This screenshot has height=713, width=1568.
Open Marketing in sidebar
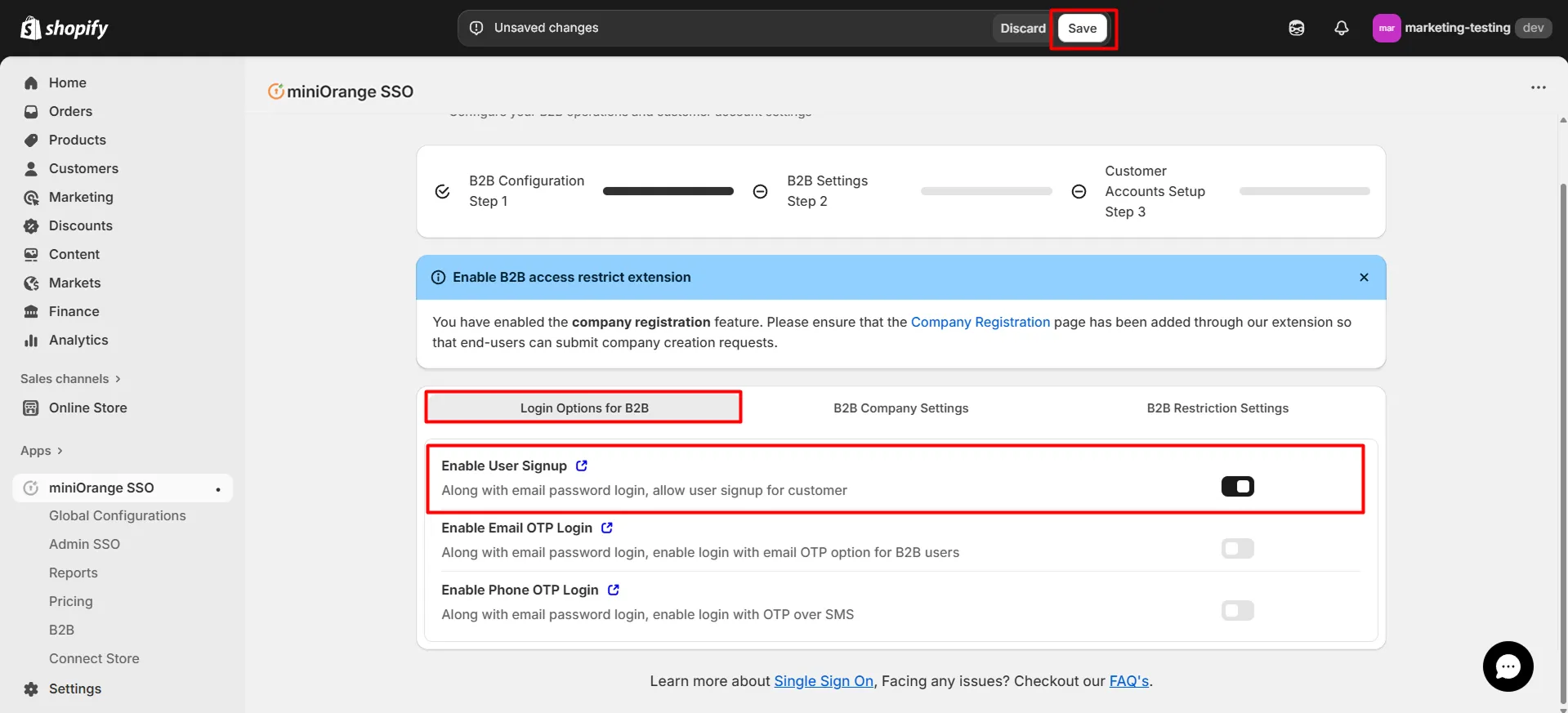81,197
